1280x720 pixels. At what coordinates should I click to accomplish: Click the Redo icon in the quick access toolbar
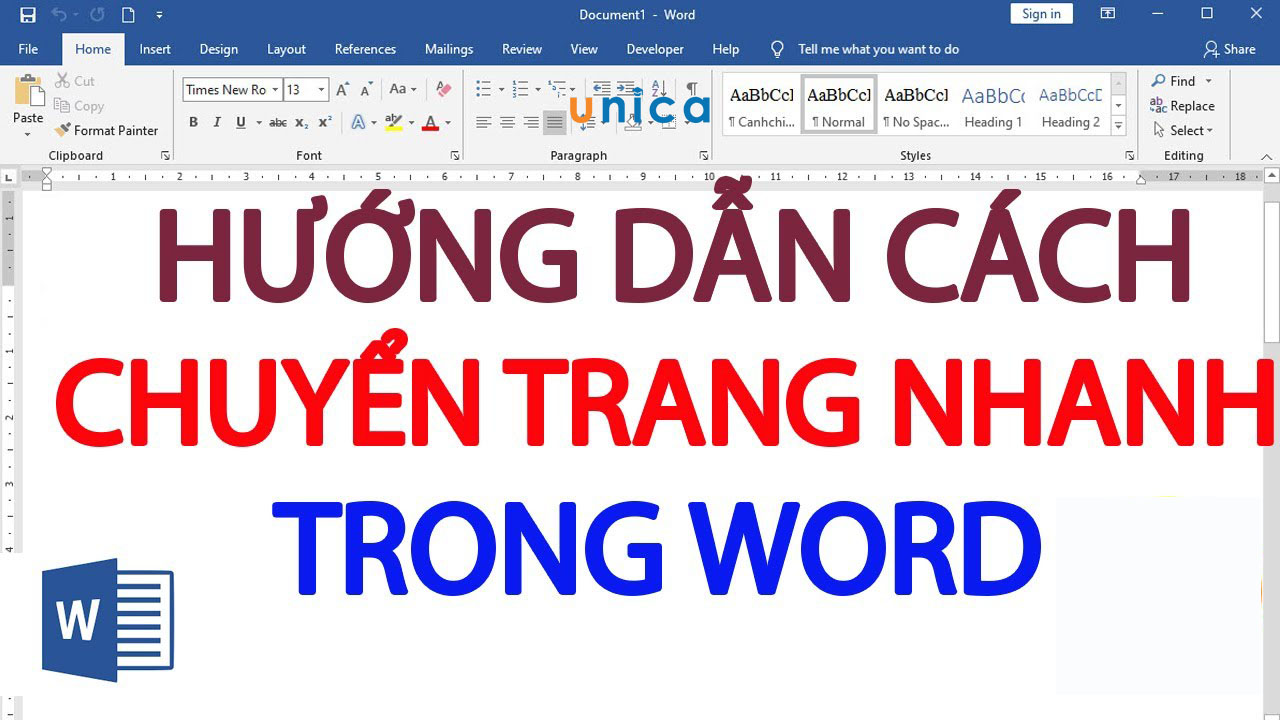coord(97,15)
